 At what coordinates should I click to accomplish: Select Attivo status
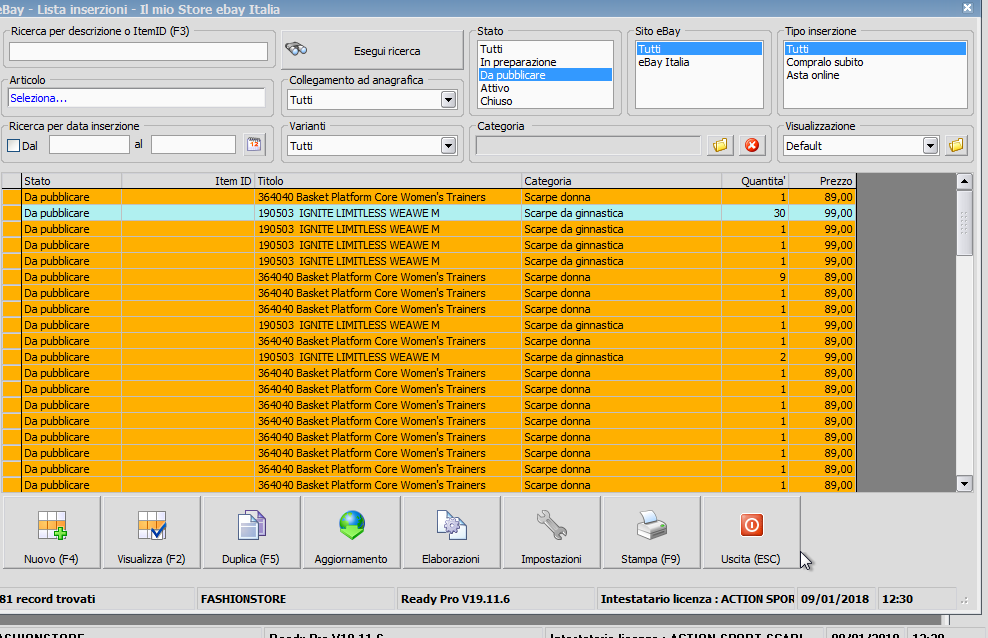click(545, 88)
